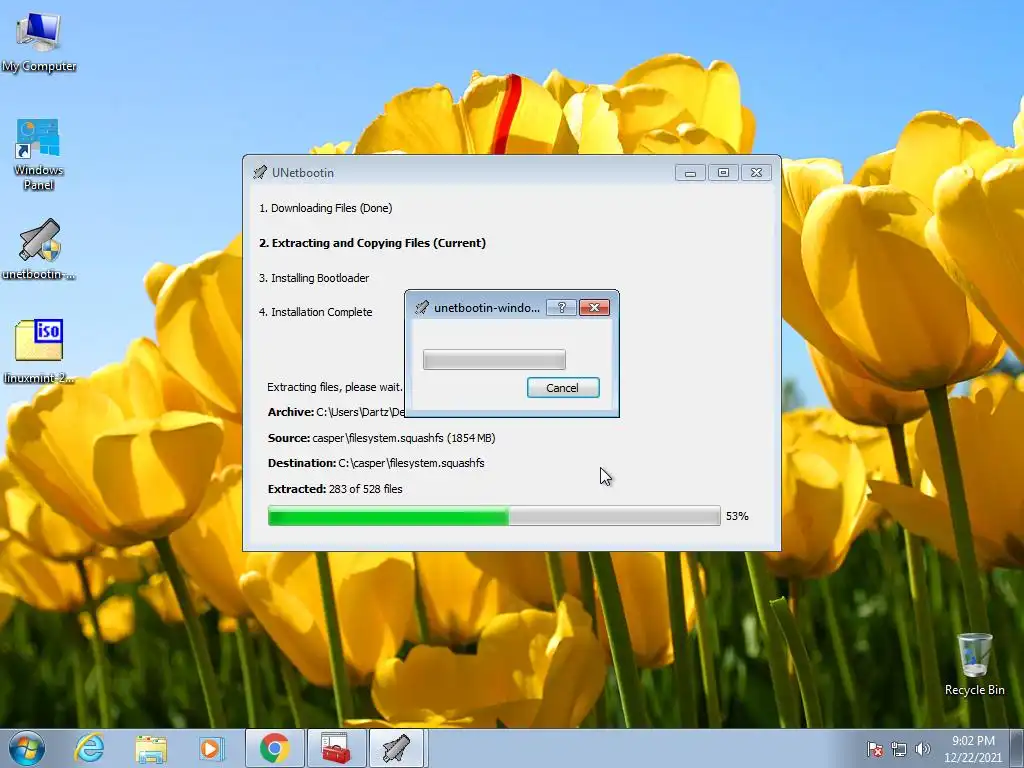Open the Windows Start menu orb
The width and height of the screenshot is (1024, 768).
[x=27, y=748]
